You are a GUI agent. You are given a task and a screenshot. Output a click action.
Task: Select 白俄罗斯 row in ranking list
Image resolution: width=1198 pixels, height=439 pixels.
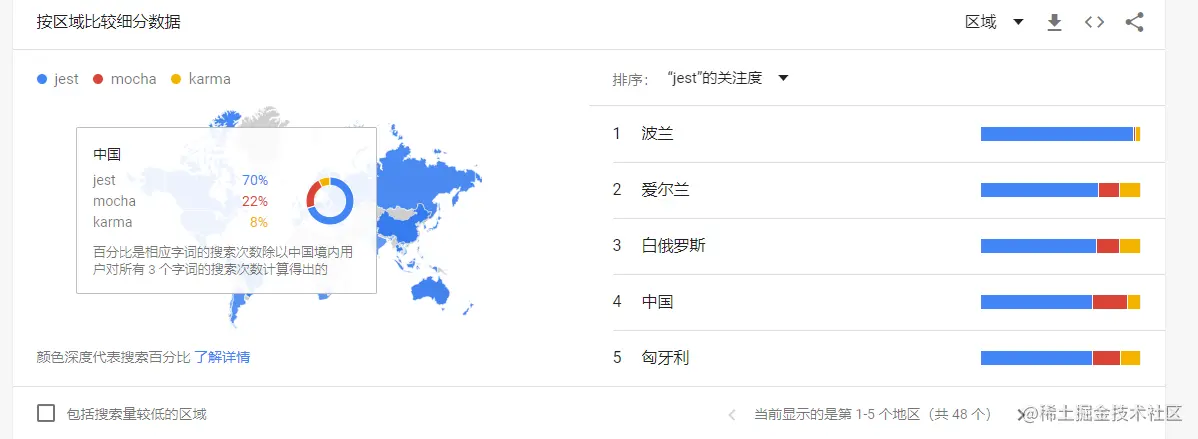point(673,246)
